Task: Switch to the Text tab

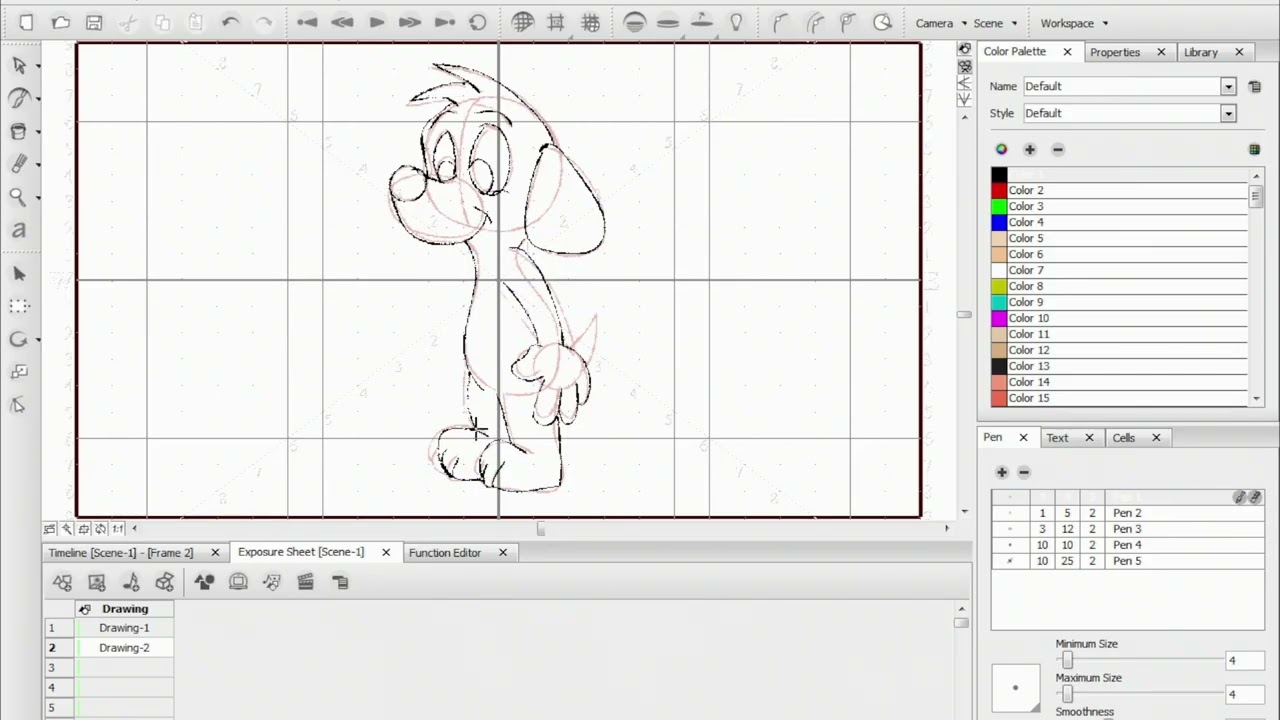Action: [x=1057, y=438]
